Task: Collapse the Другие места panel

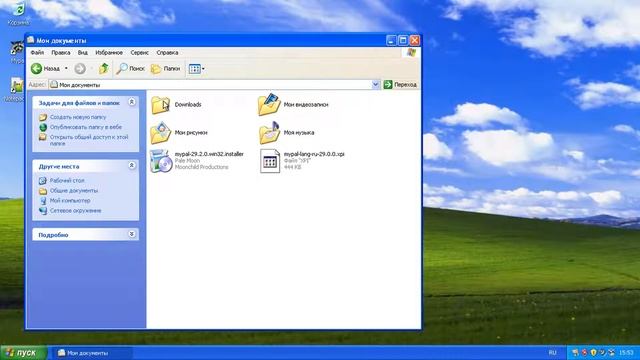Action: pyautogui.click(x=132, y=165)
